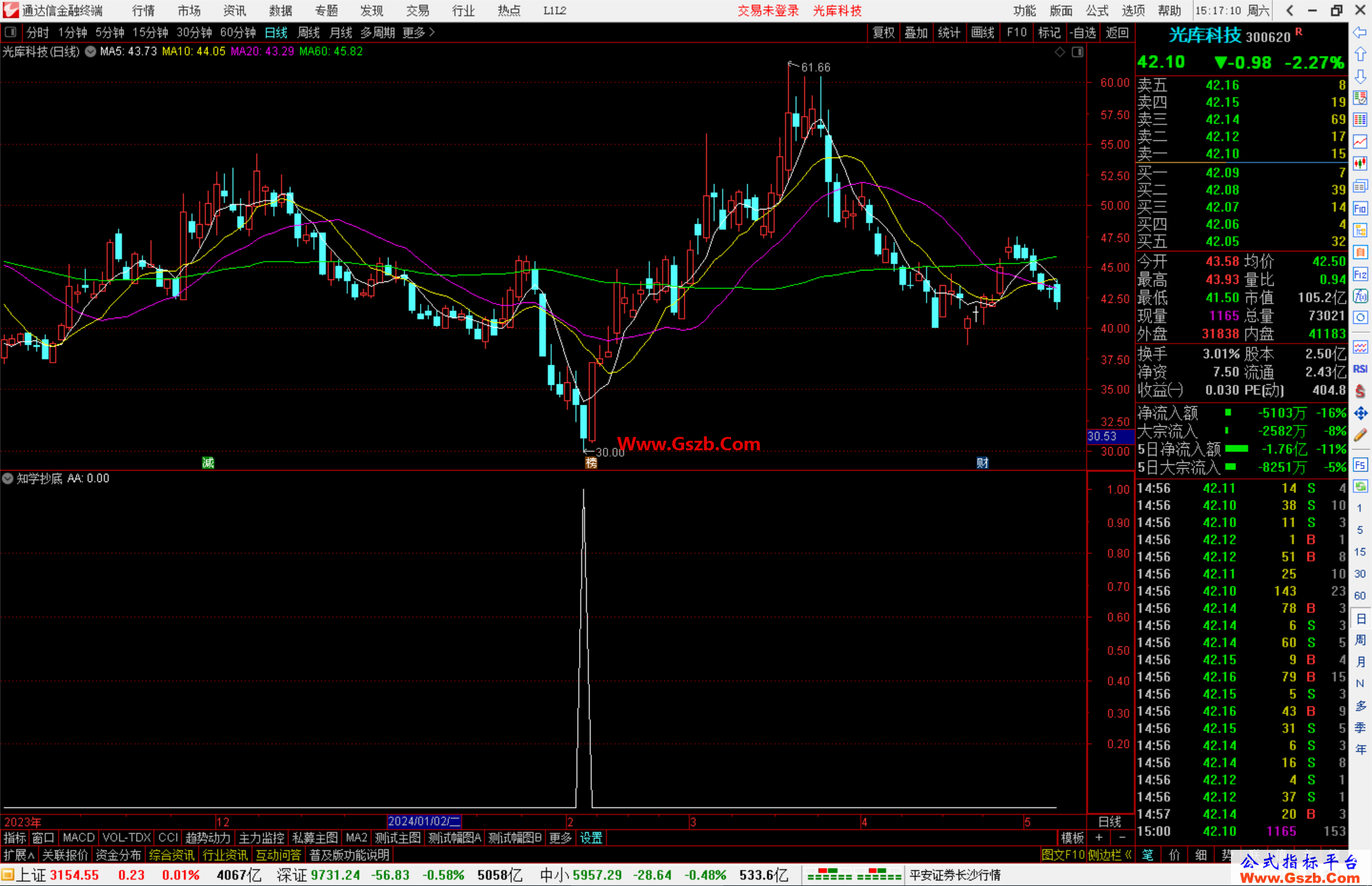Switch to 30-minute period in right sidebar
1372x886 pixels.
[1359, 574]
